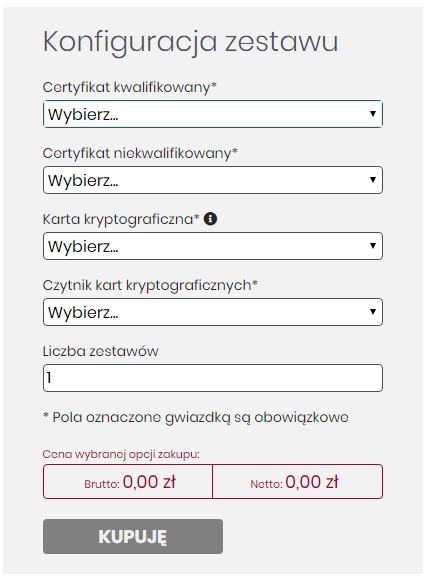Screen dimensions: 434x578
Task: Click the arrow of Certyfikat kwalifikowany select
Action: 373,114
